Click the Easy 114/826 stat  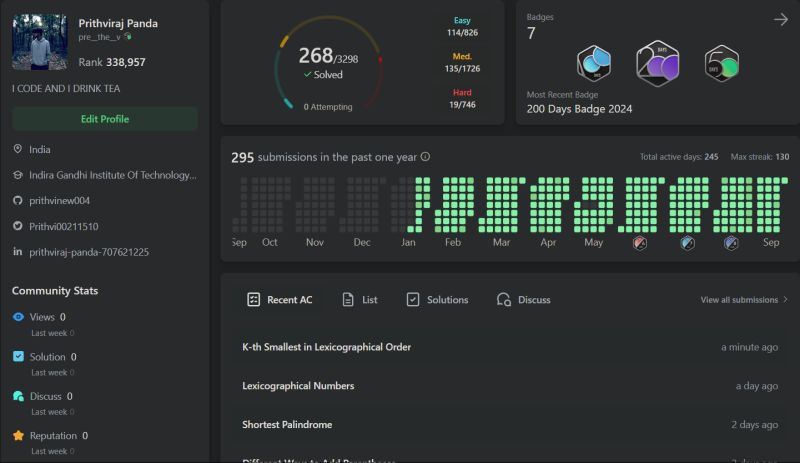(x=462, y=27)
